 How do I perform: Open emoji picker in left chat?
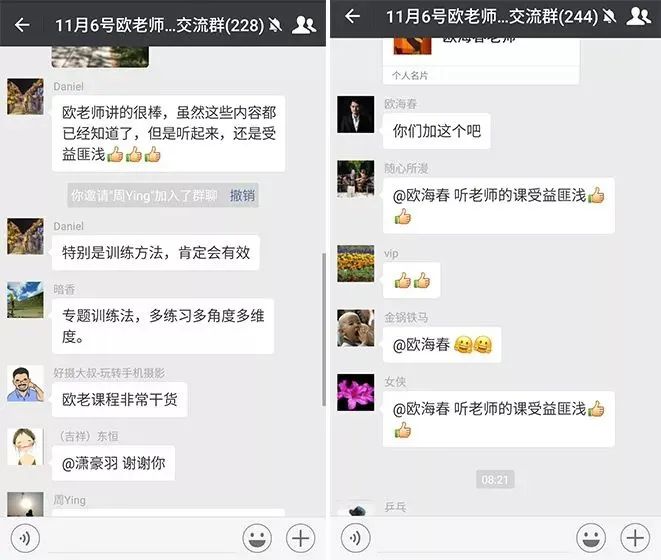(257, 538)
